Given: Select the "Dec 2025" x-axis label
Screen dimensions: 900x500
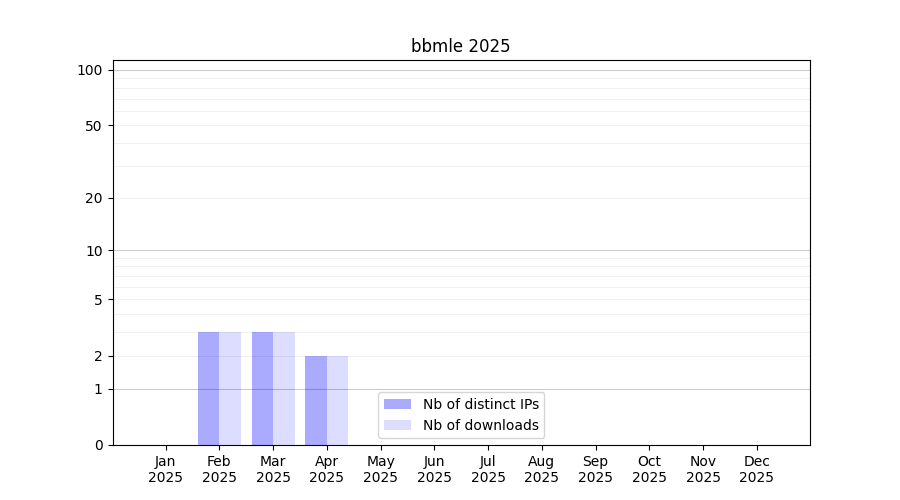Looking at the screenshot, I should [x=756, y=469].
